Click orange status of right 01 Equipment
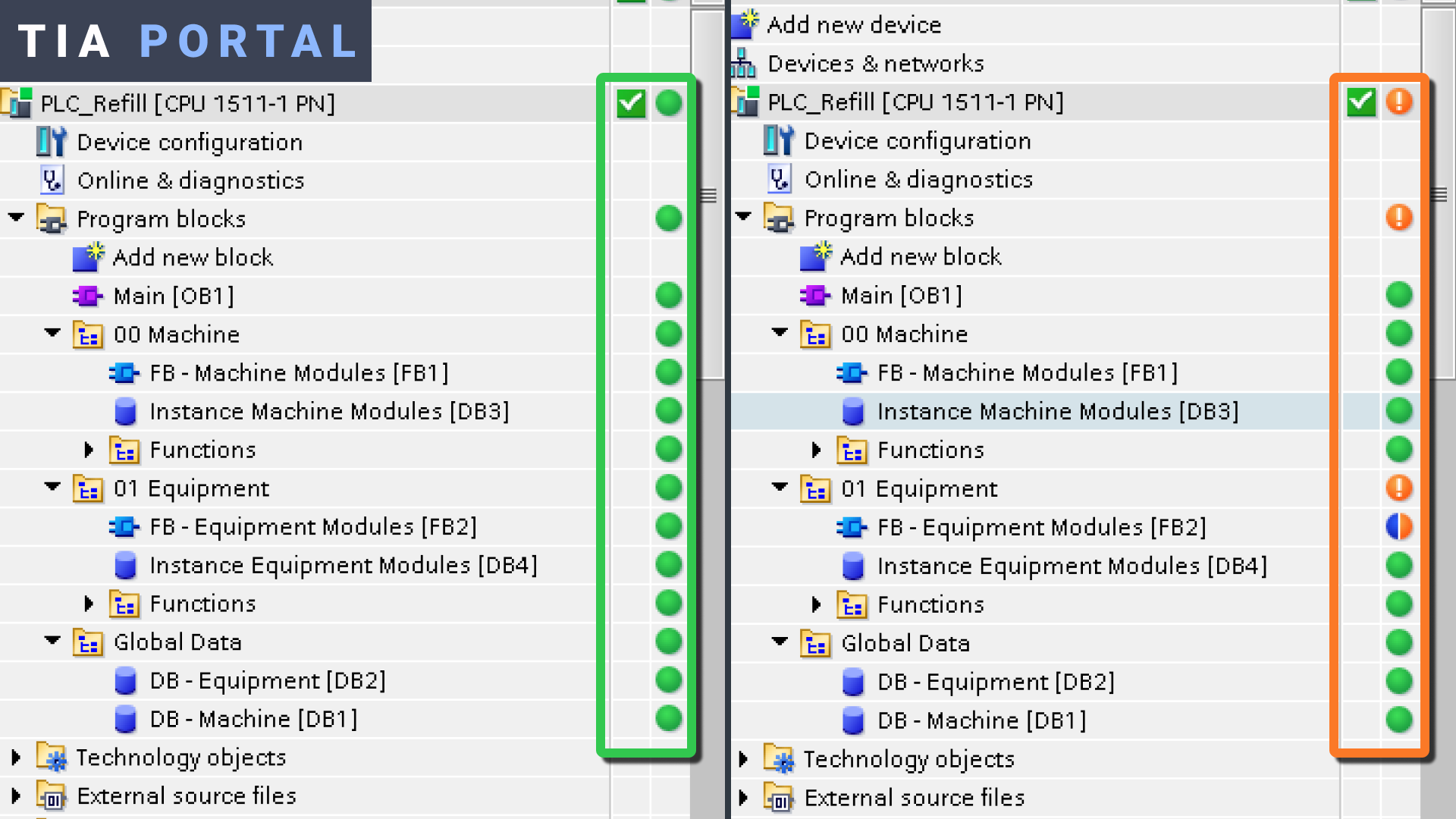Viewport: 1456px width, 819px height. click(x=1399, y=488)
